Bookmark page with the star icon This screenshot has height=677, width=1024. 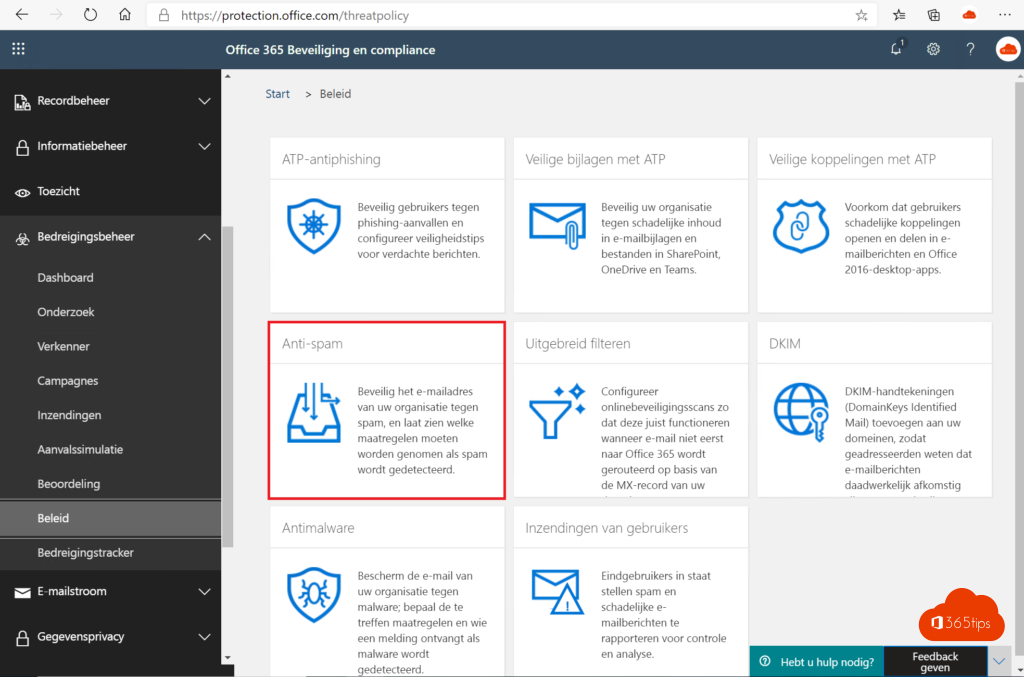(861, 16)
